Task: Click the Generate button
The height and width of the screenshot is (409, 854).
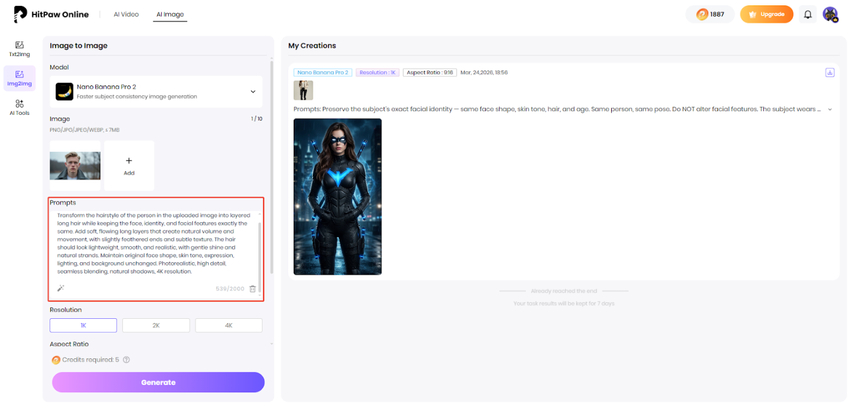Action: click(158, 382)
